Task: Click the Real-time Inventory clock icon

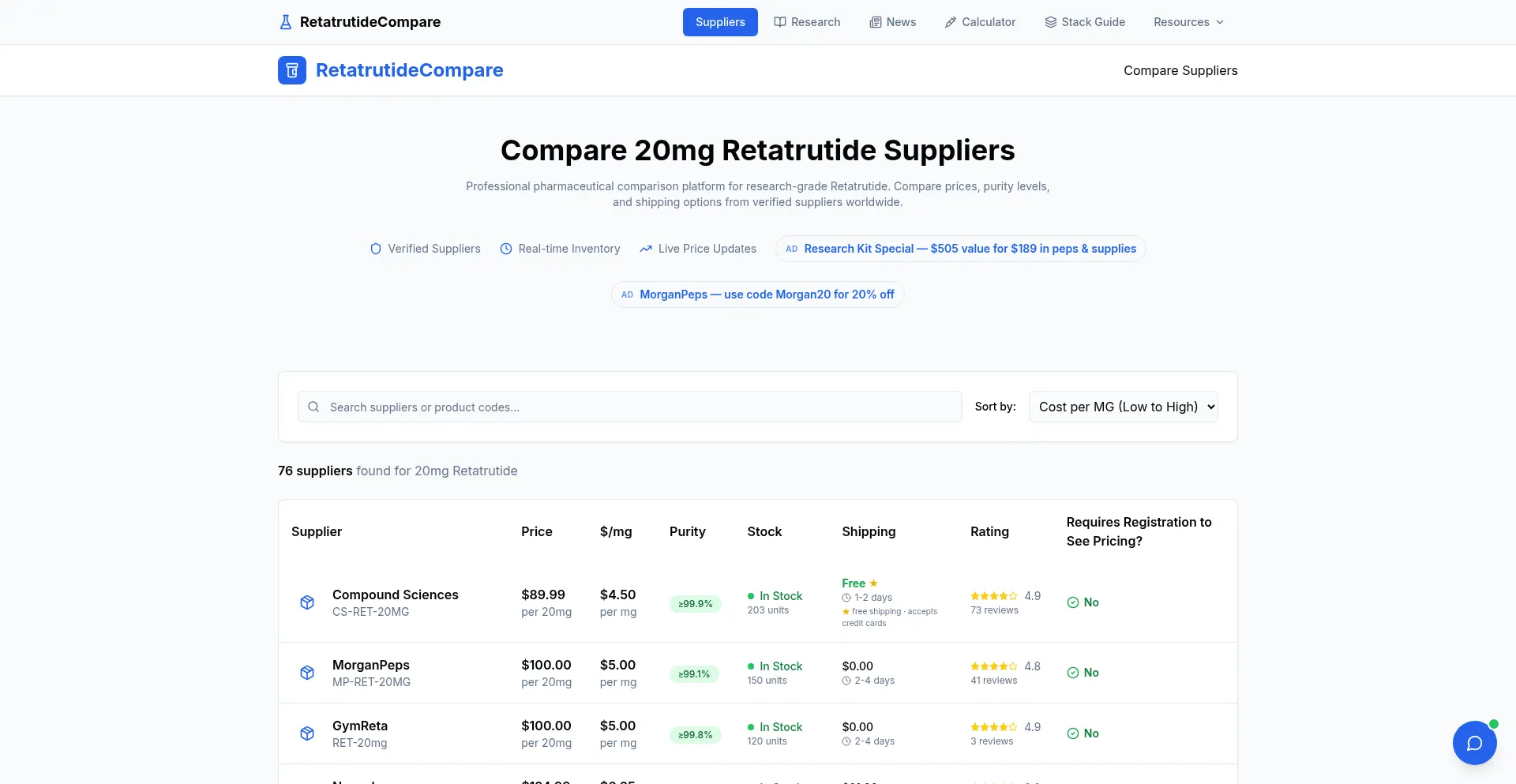Action: (x=506, y=249)
